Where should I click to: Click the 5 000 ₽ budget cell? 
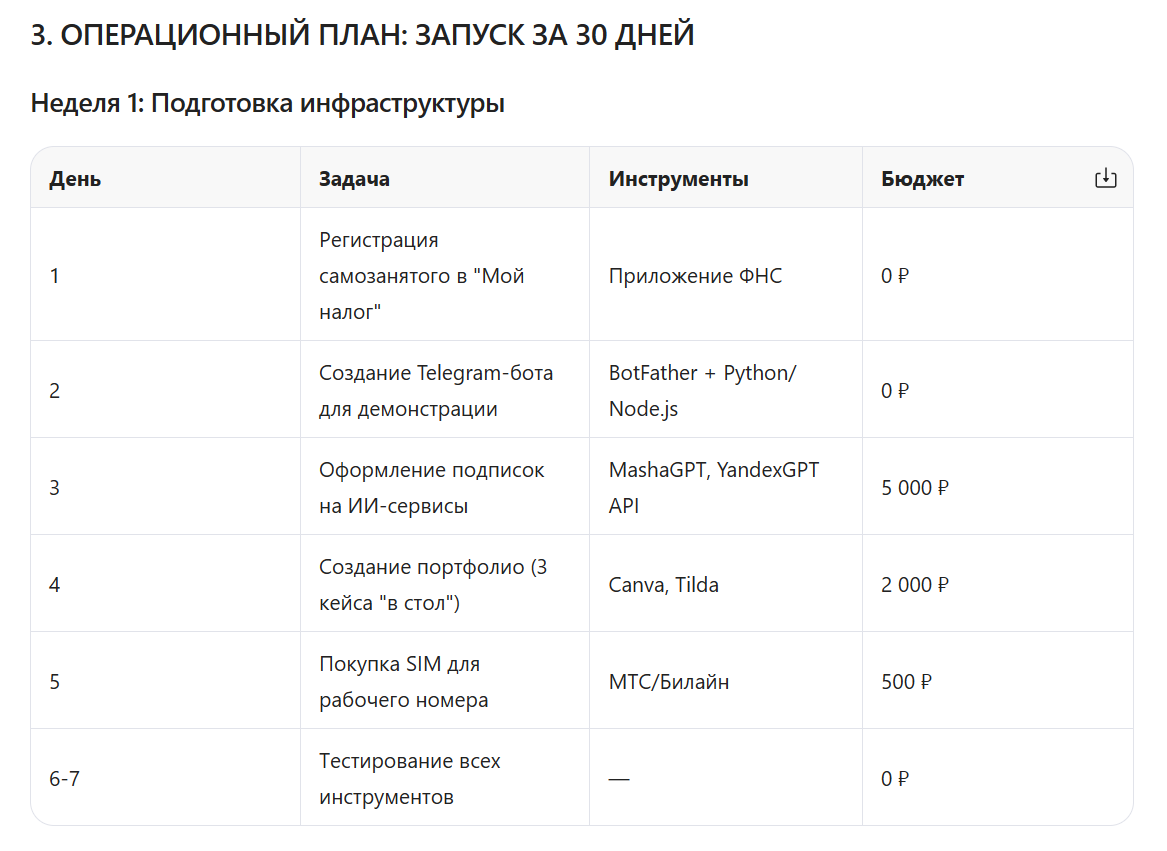click(997, 487)
